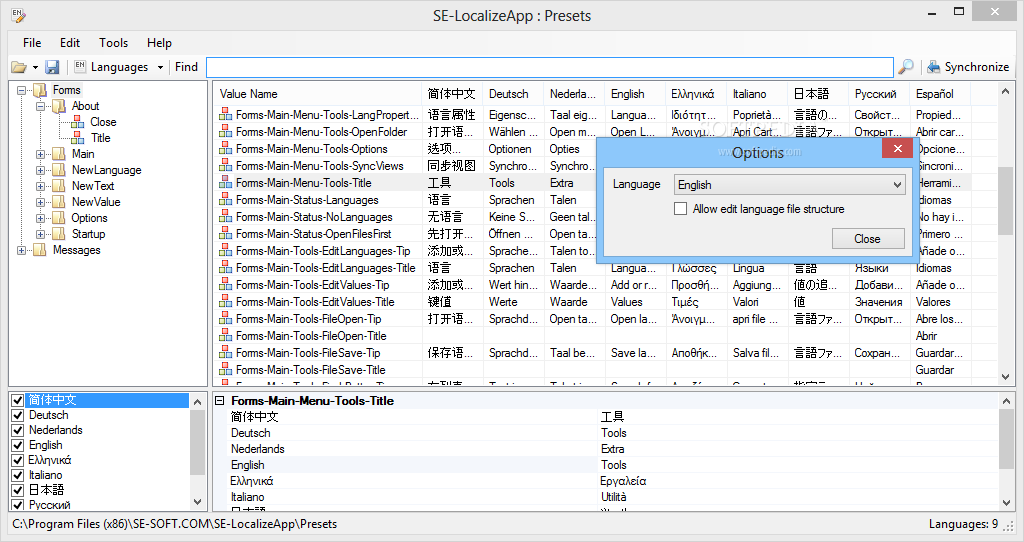Click the Español column header

point(940,94)
